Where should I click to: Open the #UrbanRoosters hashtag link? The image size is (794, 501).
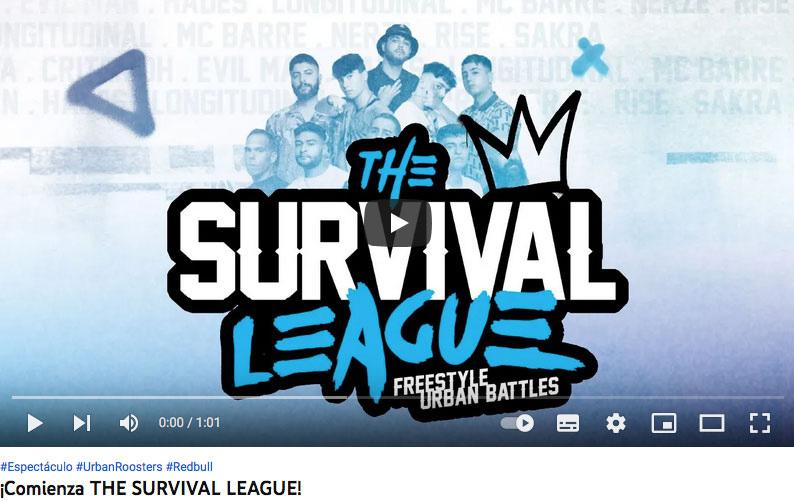pyautogui.click(x=119, y=467)
